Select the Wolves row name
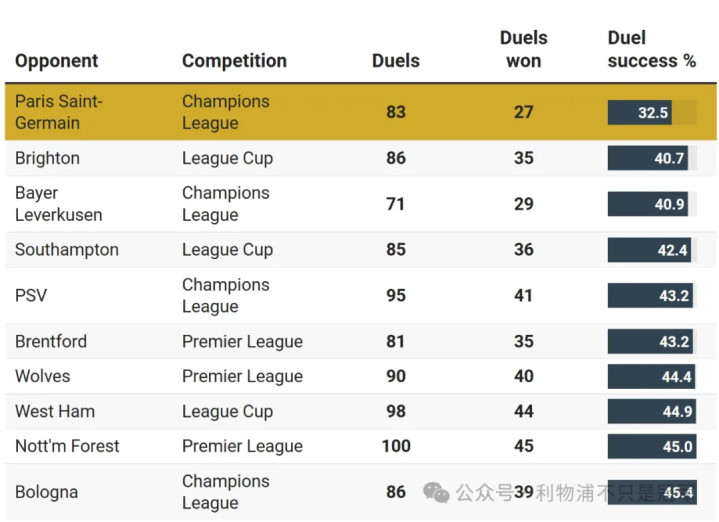Viewport: 719px width, 522px height. [x=42, y=377]
